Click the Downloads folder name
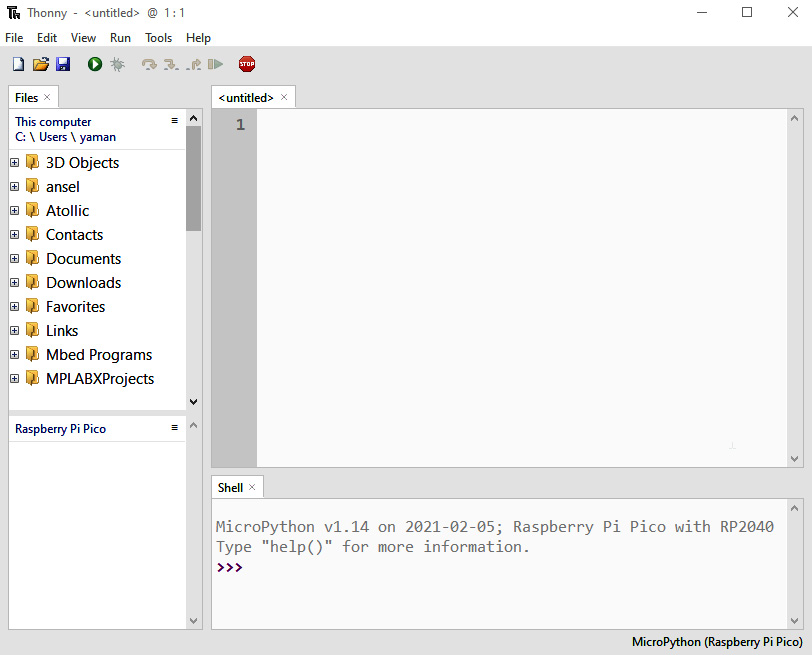 click(x=83, y=283)
